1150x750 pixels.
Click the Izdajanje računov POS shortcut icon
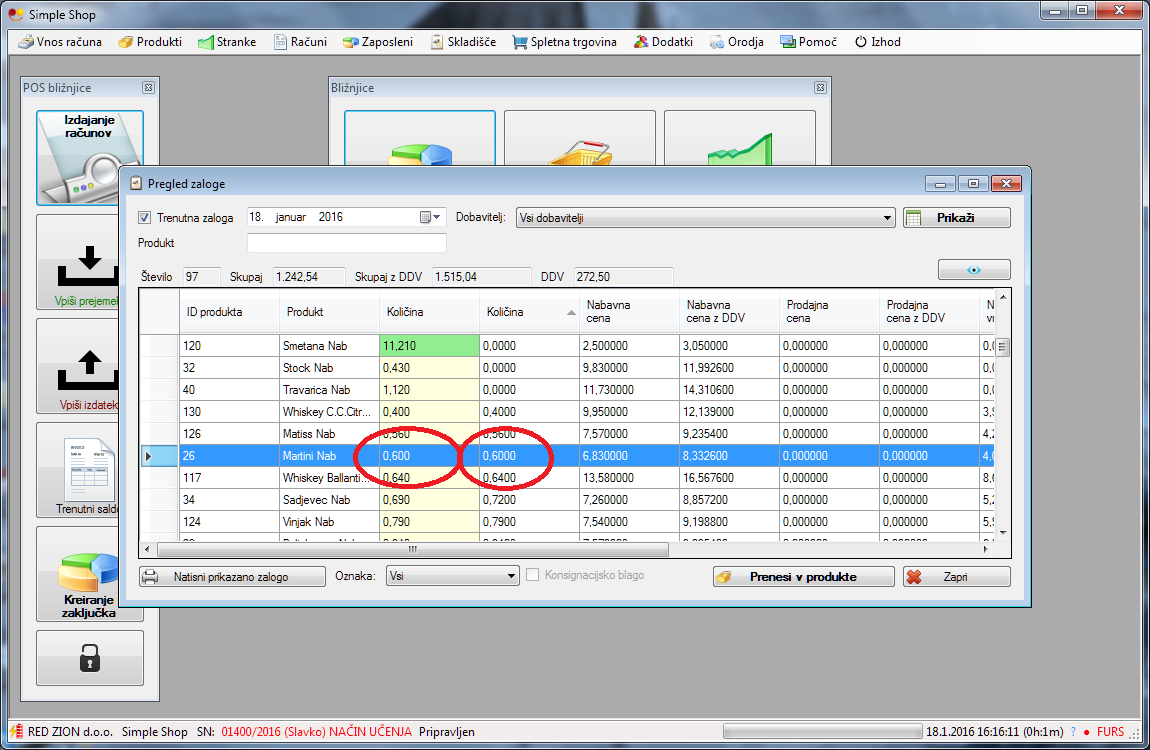coord(89,157)
